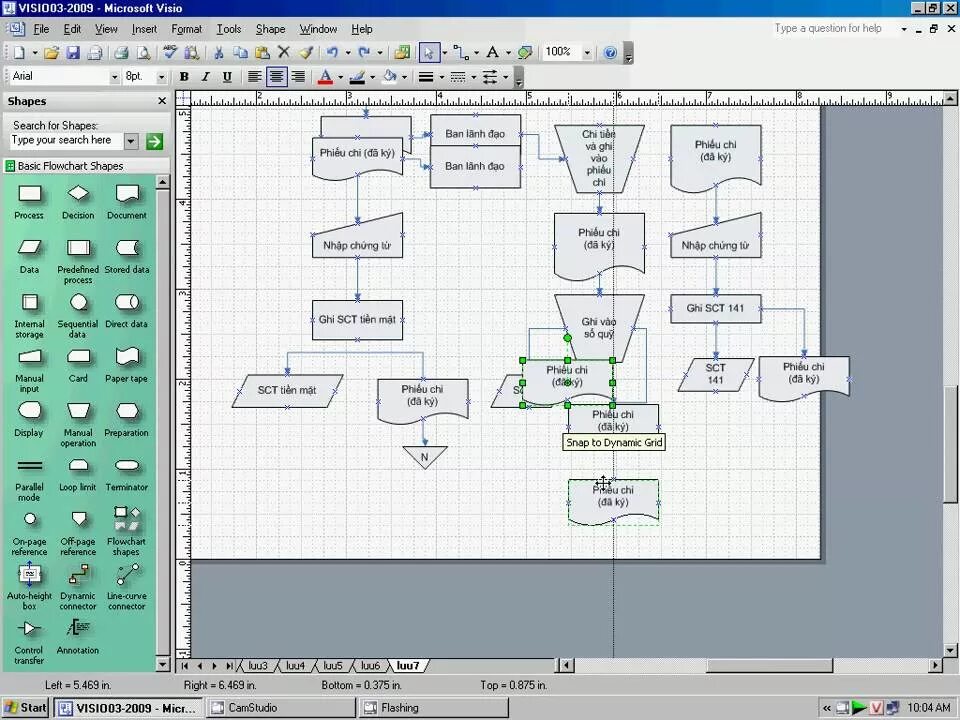This screenshot has width=960, height=720.
Task: Open the Shapes window icon
Action: point(402,53)
